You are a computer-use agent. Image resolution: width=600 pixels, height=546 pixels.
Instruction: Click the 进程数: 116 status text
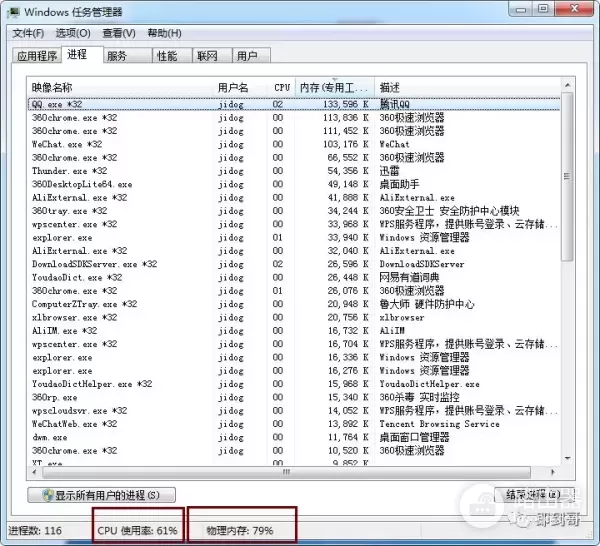tap(35, 531)
